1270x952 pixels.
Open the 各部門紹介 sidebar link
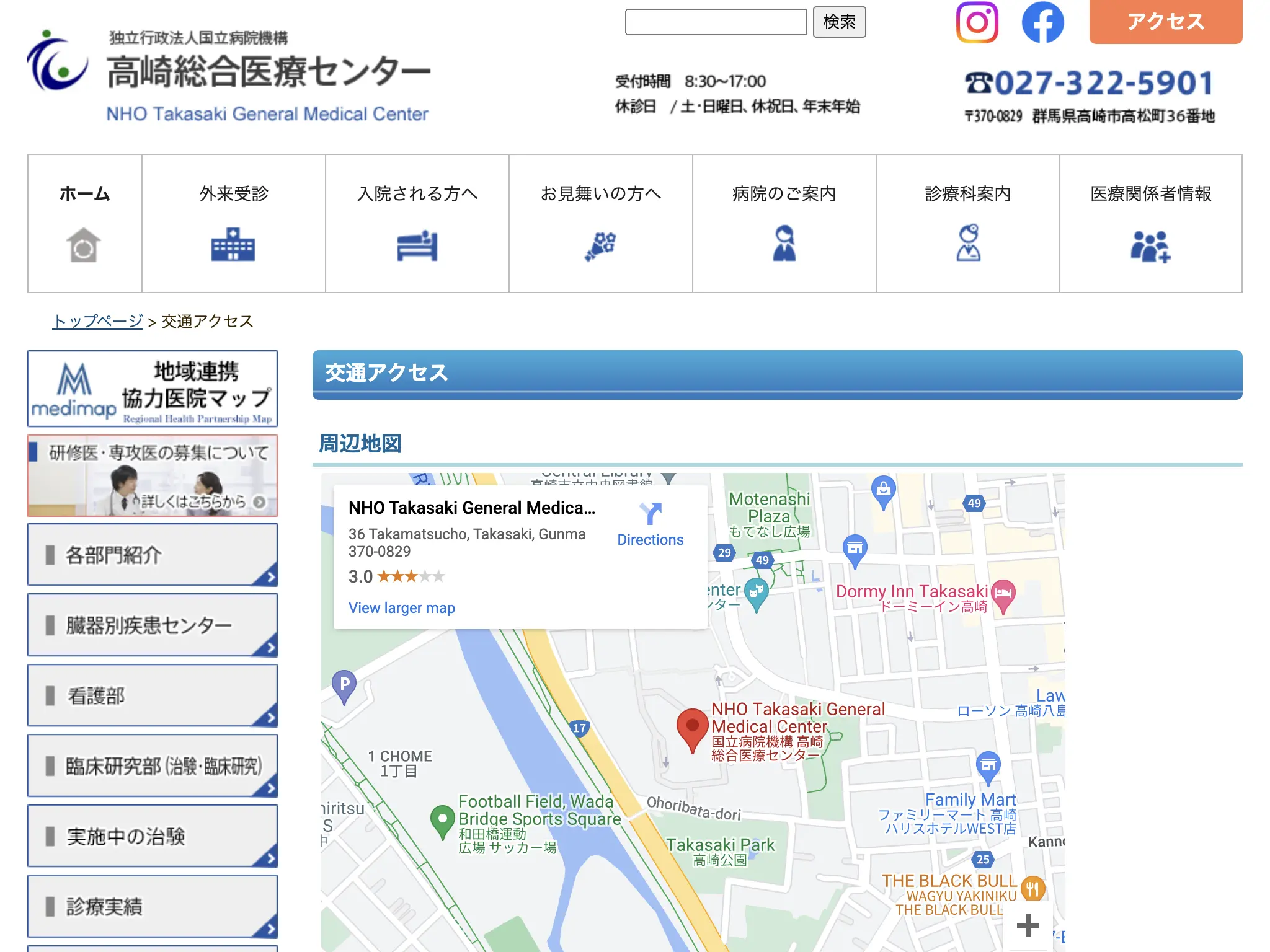pyautogui.click(x=153, y=555)
